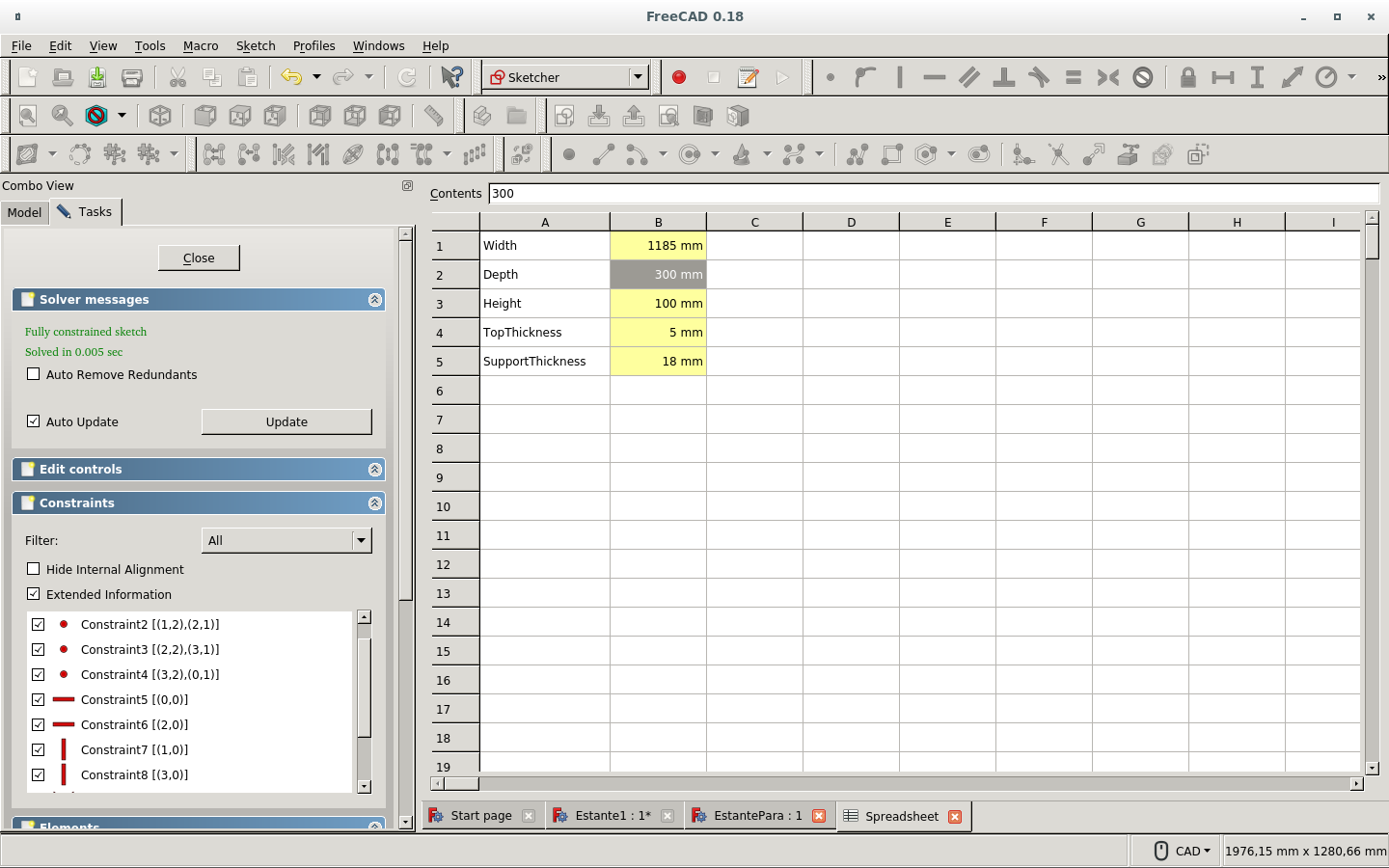Open the Undo history dropdown arrow

click(316, 77)
